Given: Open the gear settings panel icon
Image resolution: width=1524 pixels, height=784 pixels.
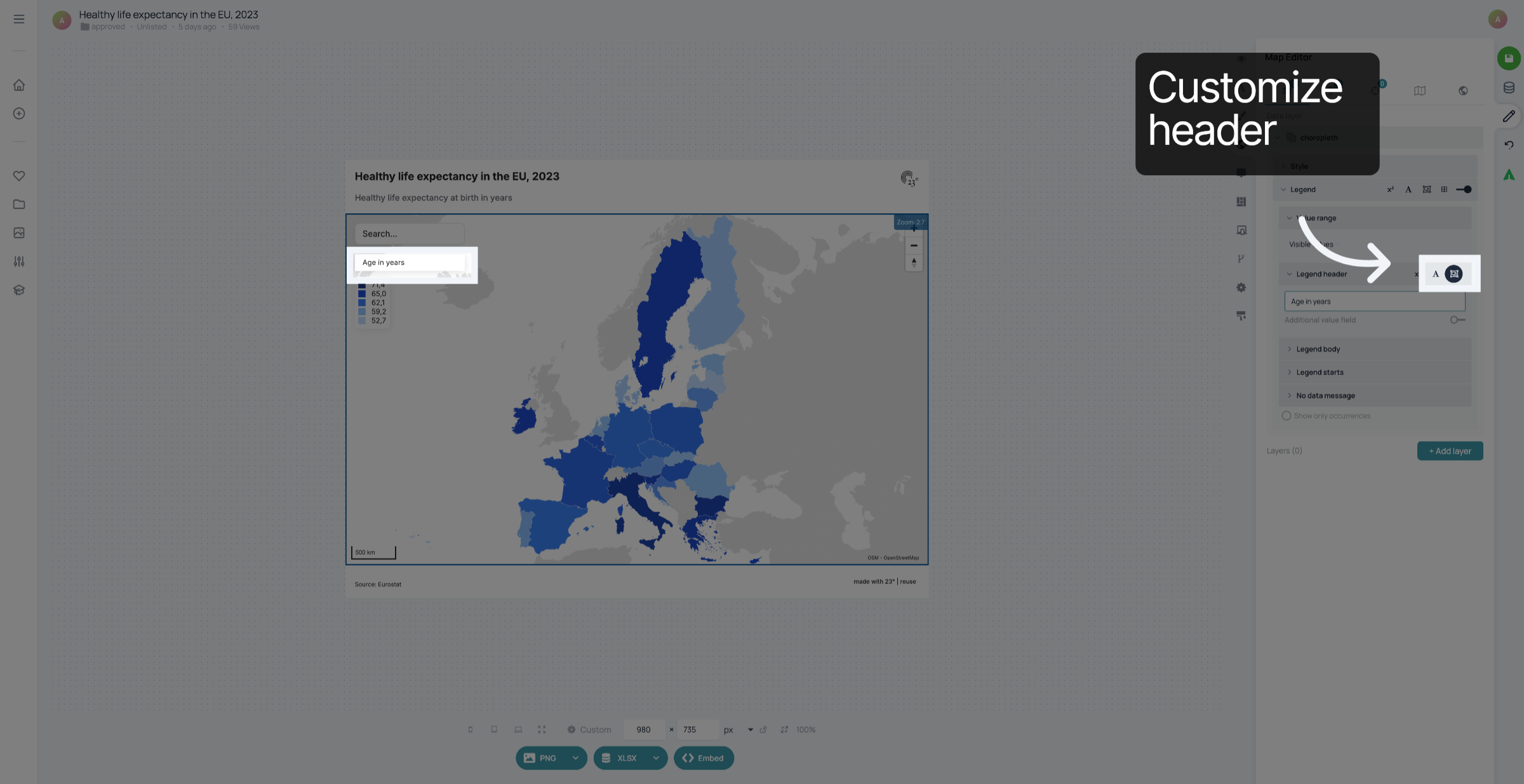Looking at the screenshot, I should point(1241,288).
